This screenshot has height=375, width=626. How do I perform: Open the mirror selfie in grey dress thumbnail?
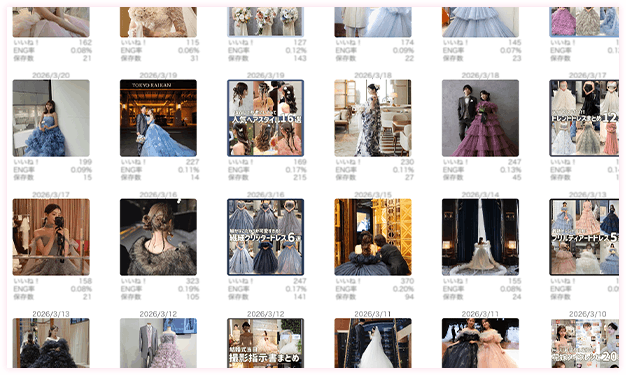[x=51, y=237]
